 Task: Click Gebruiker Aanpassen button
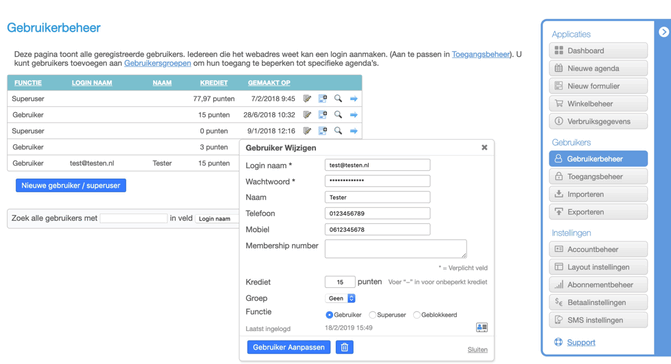(289, 347)
